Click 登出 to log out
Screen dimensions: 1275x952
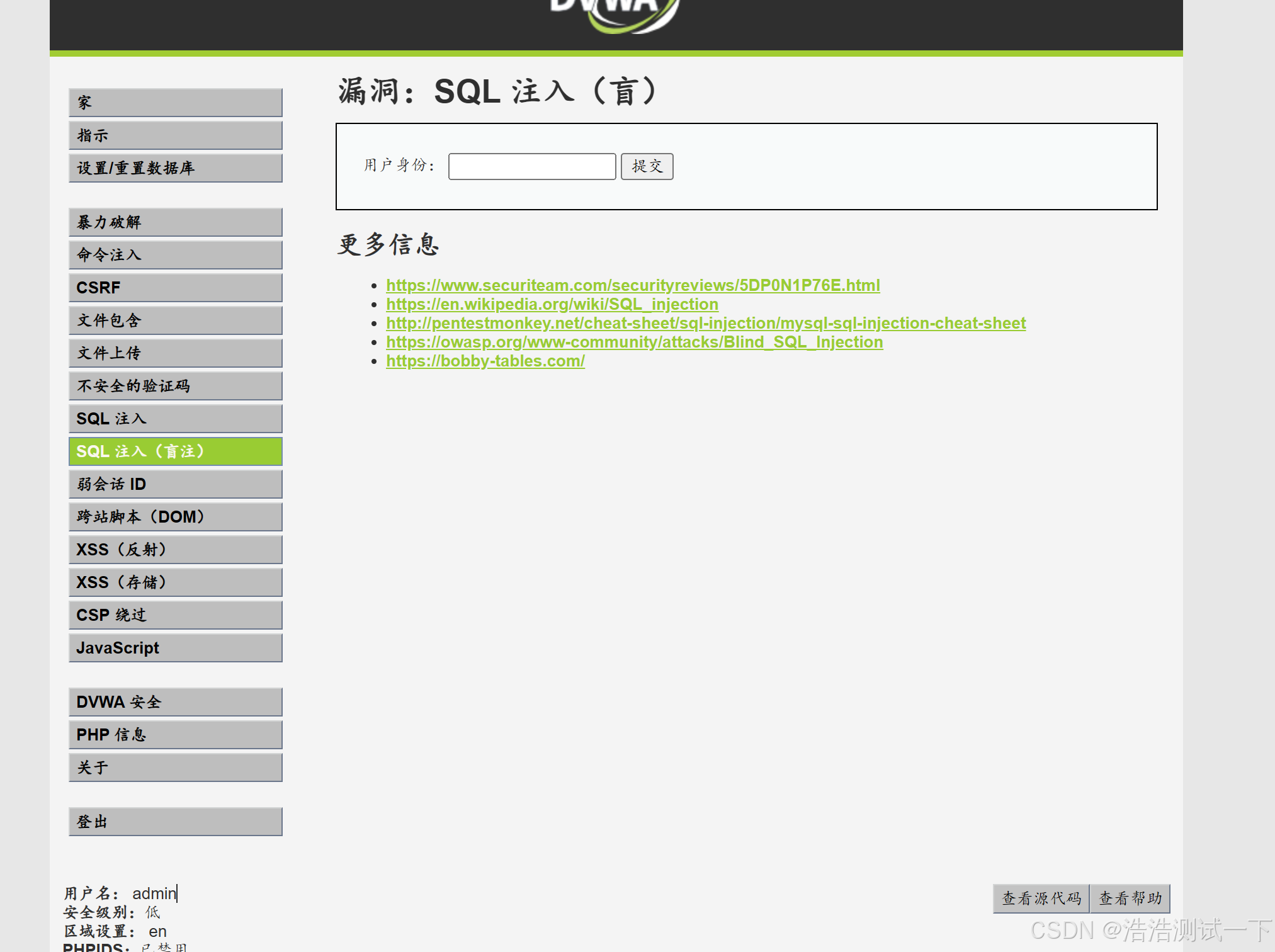pos(175,822)
